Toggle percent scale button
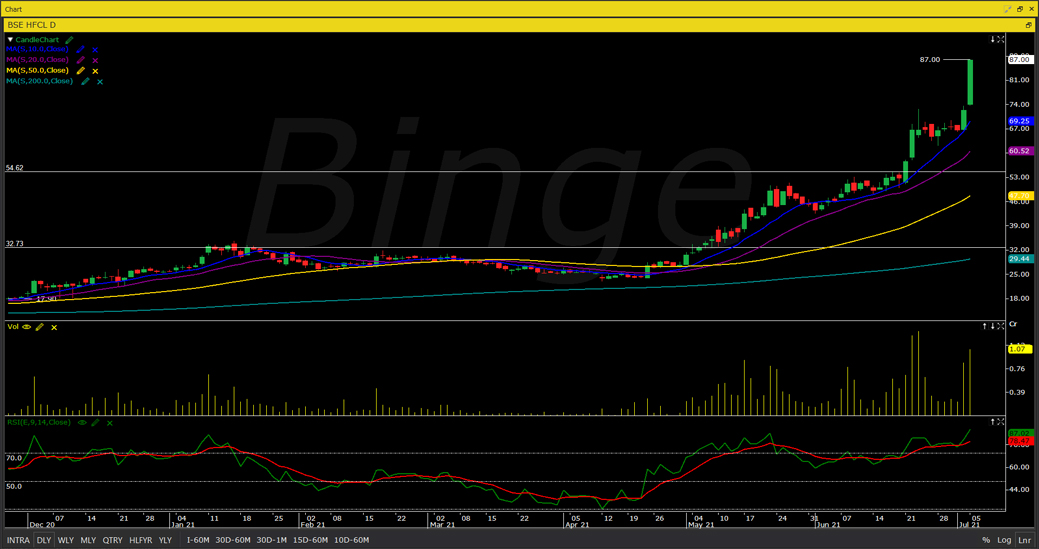Viewport: 1039px width, 549px height. tap(986, 540)
